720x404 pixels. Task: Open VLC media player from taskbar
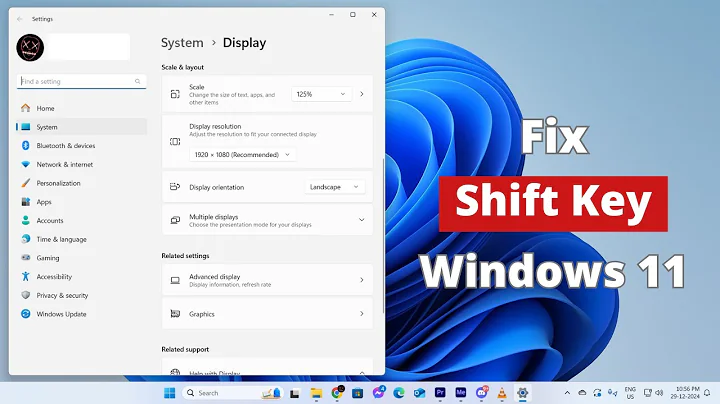coord(502,393)
